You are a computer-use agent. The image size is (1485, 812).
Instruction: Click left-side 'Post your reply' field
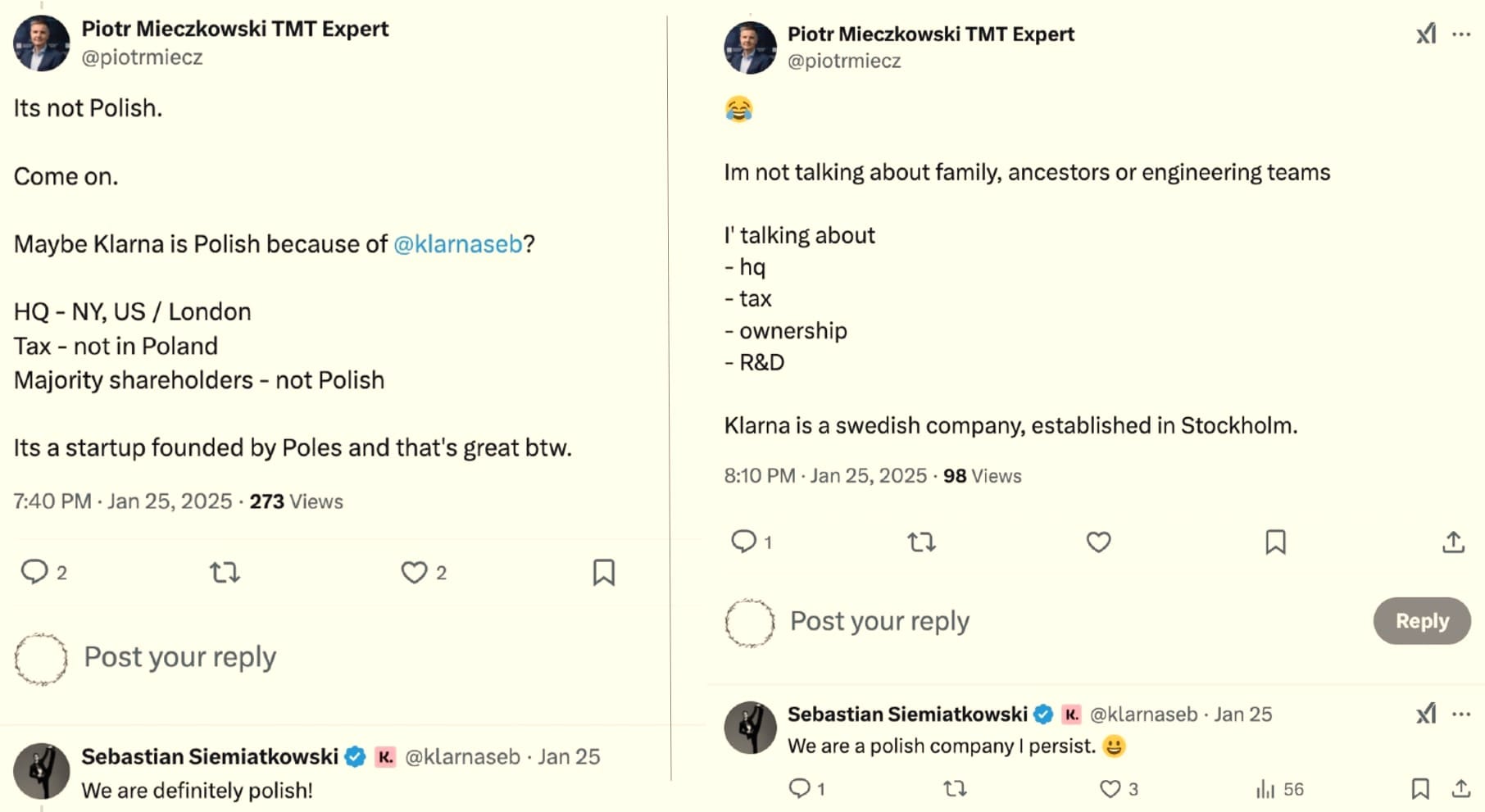180,656
